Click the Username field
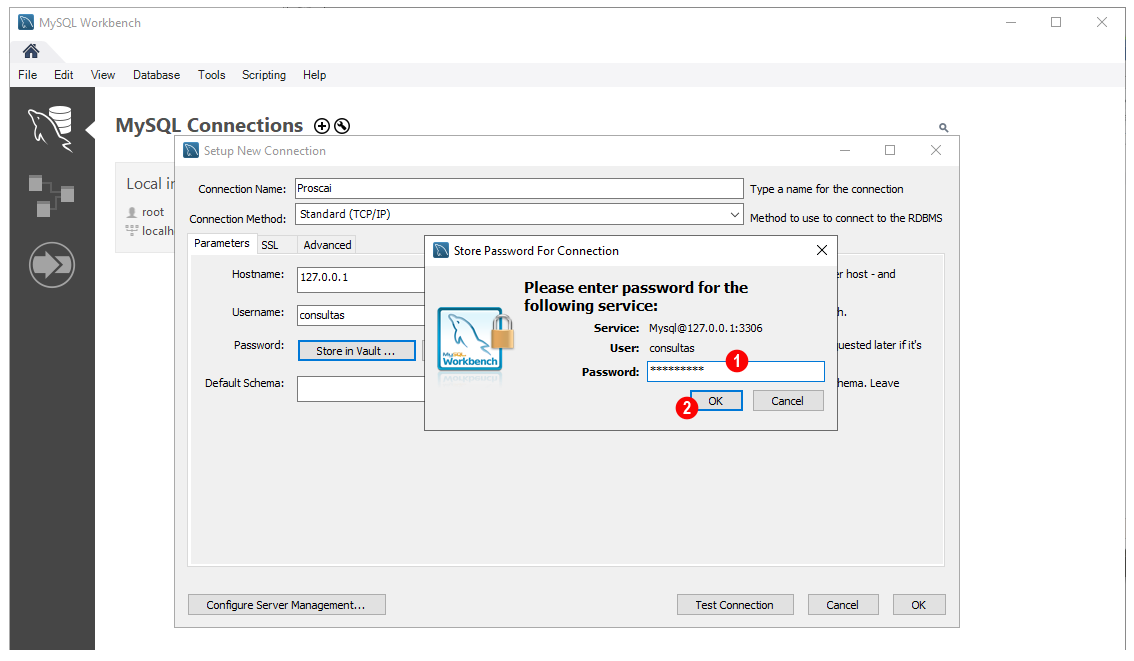 pos(360,315)
